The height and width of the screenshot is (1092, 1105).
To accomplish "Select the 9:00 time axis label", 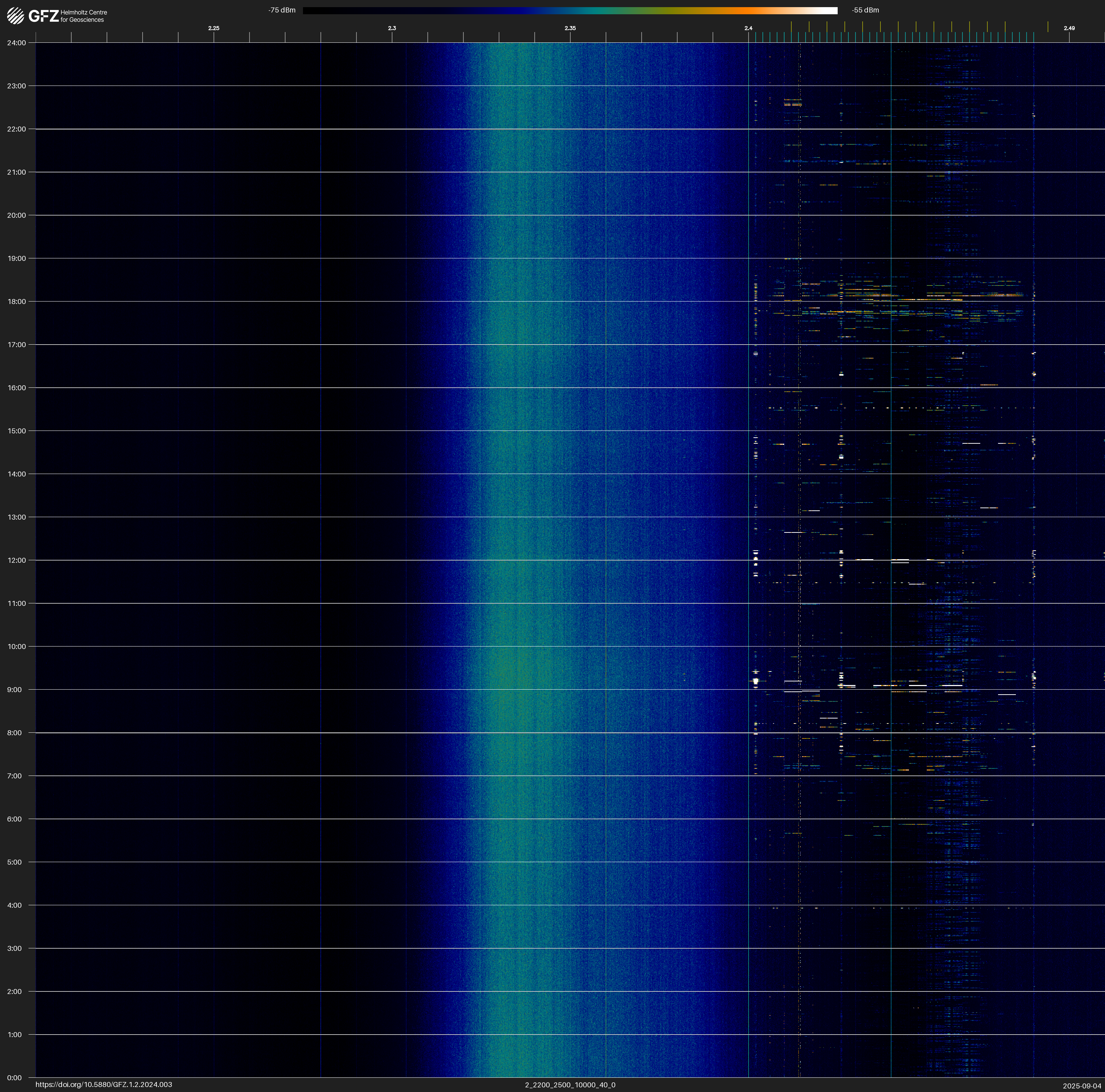I will [15, 690].
